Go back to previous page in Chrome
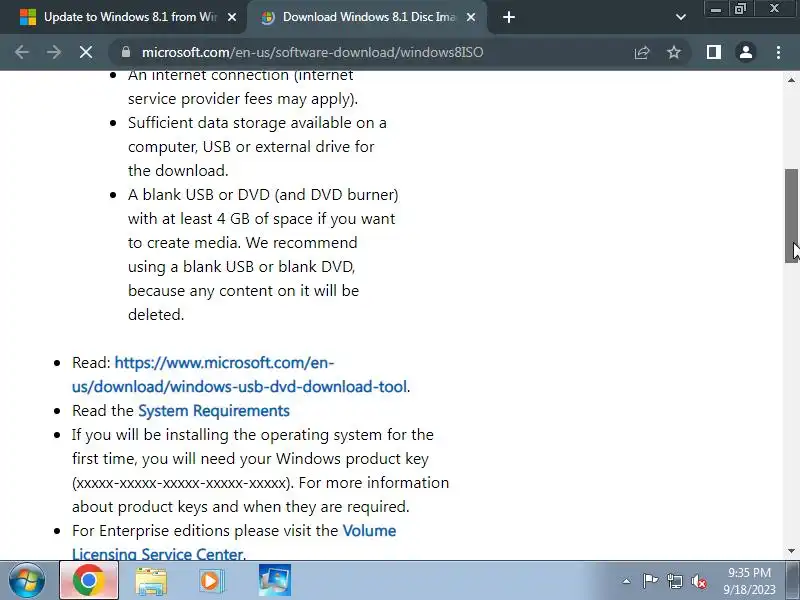Screen dimensions: 800x600 21,52
